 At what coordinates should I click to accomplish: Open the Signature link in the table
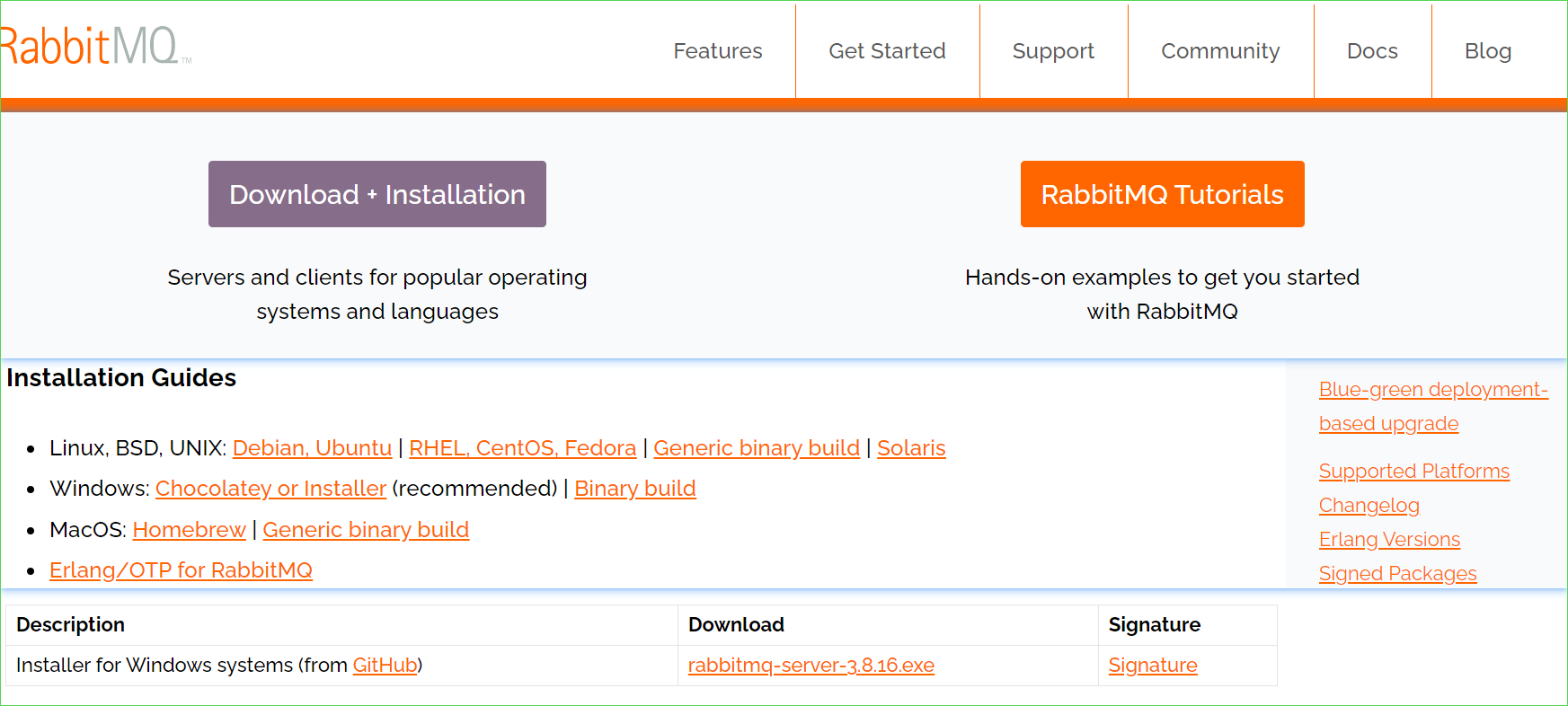point(1153,665)
